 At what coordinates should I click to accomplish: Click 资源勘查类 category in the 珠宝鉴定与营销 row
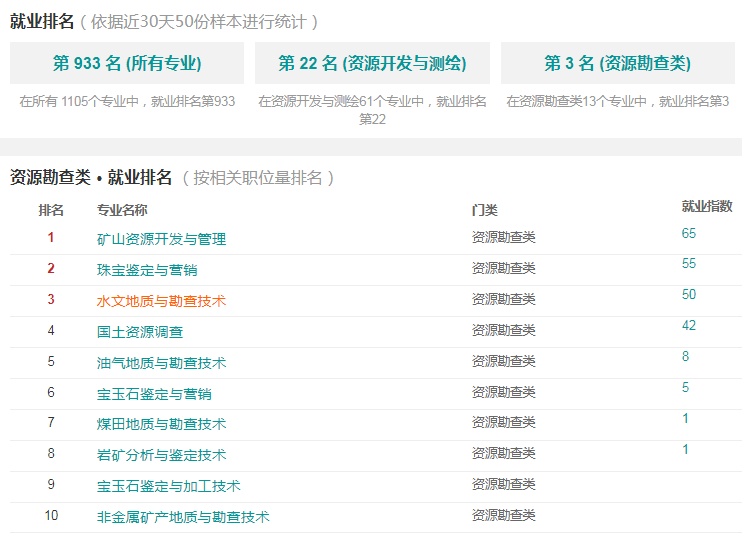point(504,269)
